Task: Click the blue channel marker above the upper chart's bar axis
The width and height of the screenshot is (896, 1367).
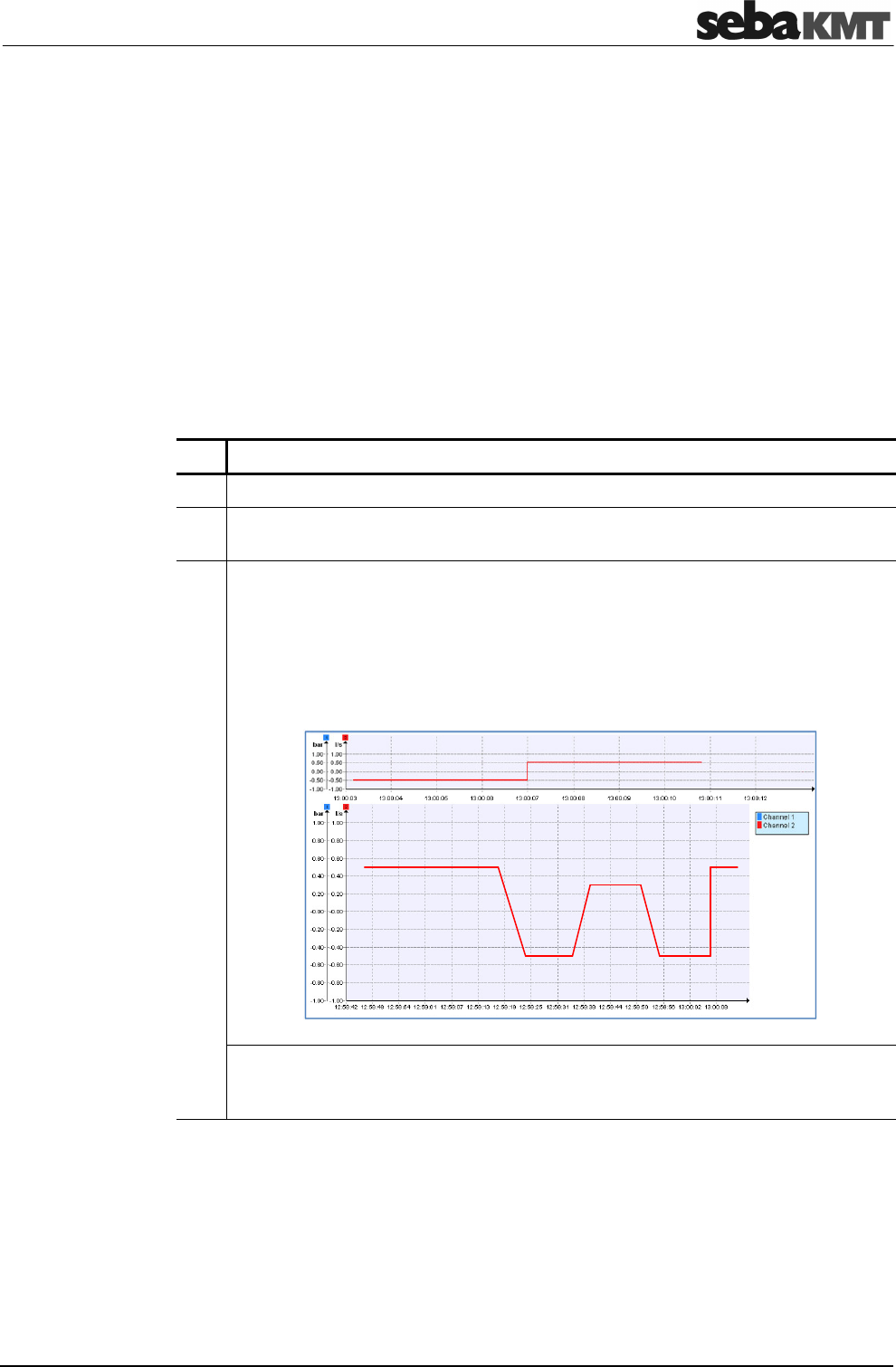Action: [326, 738]
